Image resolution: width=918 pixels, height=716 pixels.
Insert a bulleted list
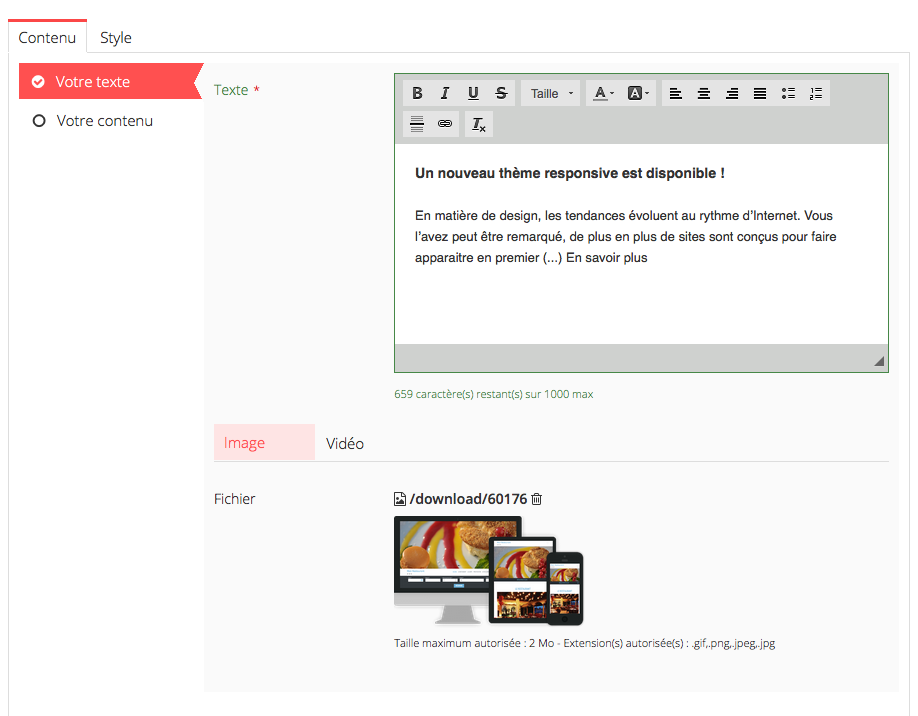click(x=788, y=93)
